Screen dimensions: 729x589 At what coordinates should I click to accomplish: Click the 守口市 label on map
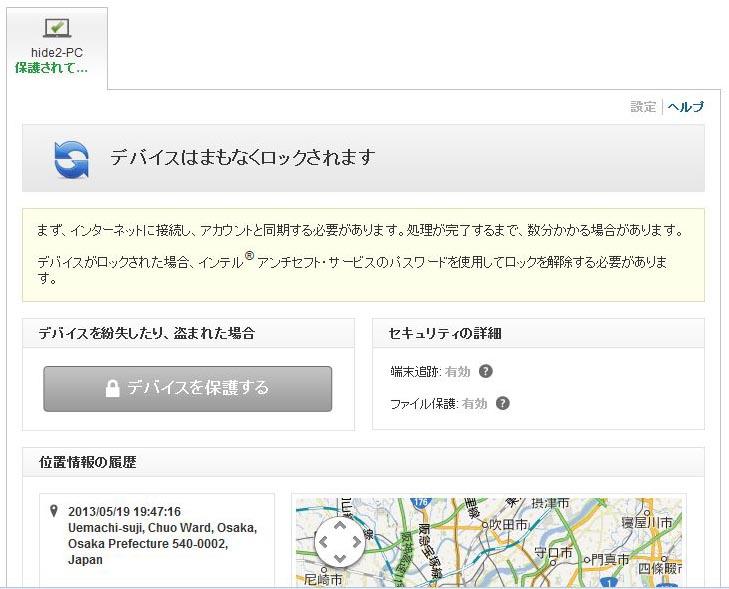[553, 552]
